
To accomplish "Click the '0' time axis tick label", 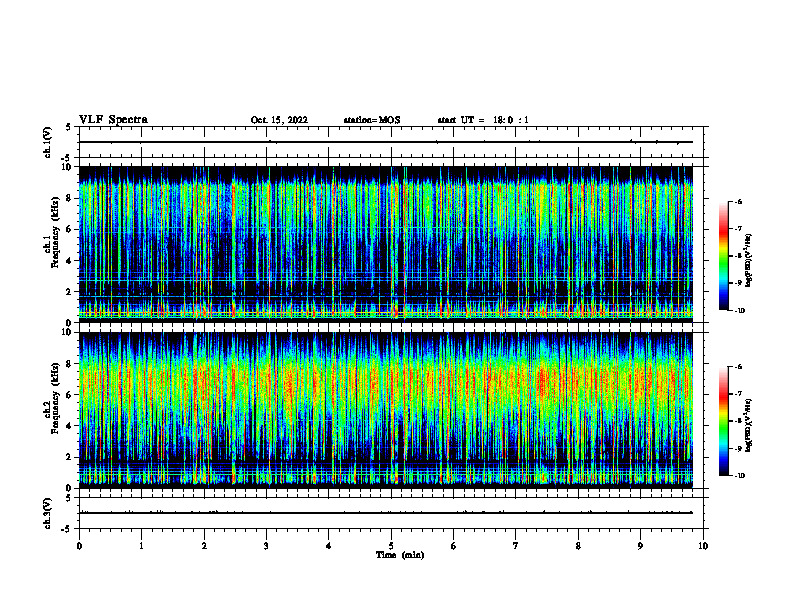I will pos(79,546).
